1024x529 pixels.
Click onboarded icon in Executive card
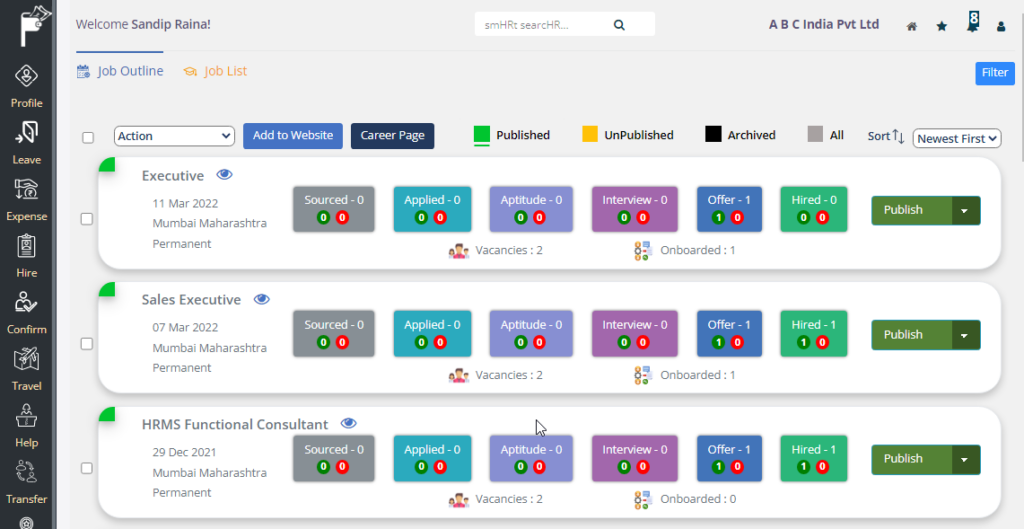(643, 251)
